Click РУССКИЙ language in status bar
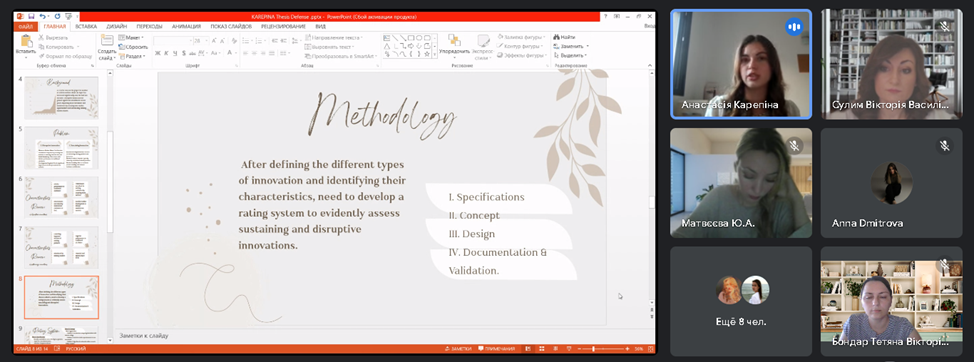The width and height of the screenshot is (974, 362). click(76, 349)
